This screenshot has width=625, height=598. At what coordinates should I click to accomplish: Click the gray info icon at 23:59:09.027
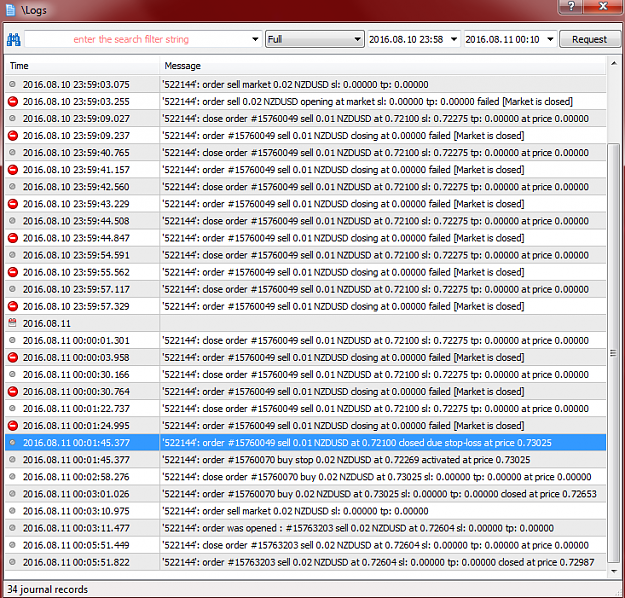(12, 118)
